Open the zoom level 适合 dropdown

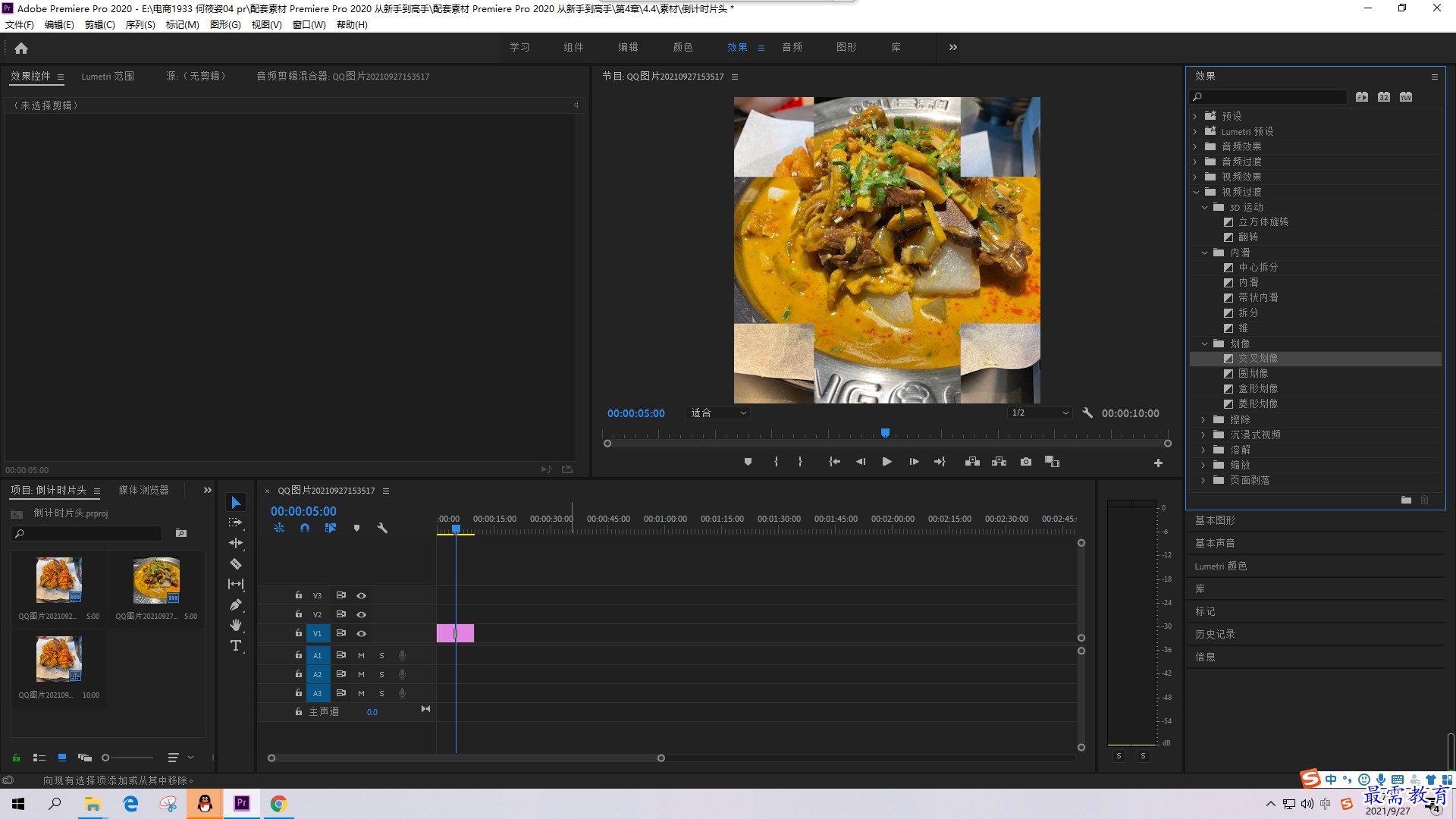(x=717, y=413)
